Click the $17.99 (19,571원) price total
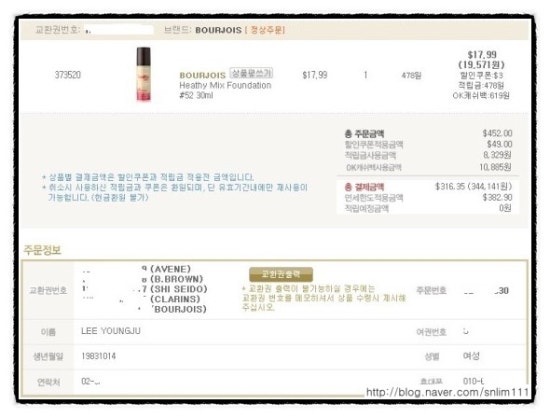This screenshot has height=418, width=550. pyautogui.click(x=482, y=60)
